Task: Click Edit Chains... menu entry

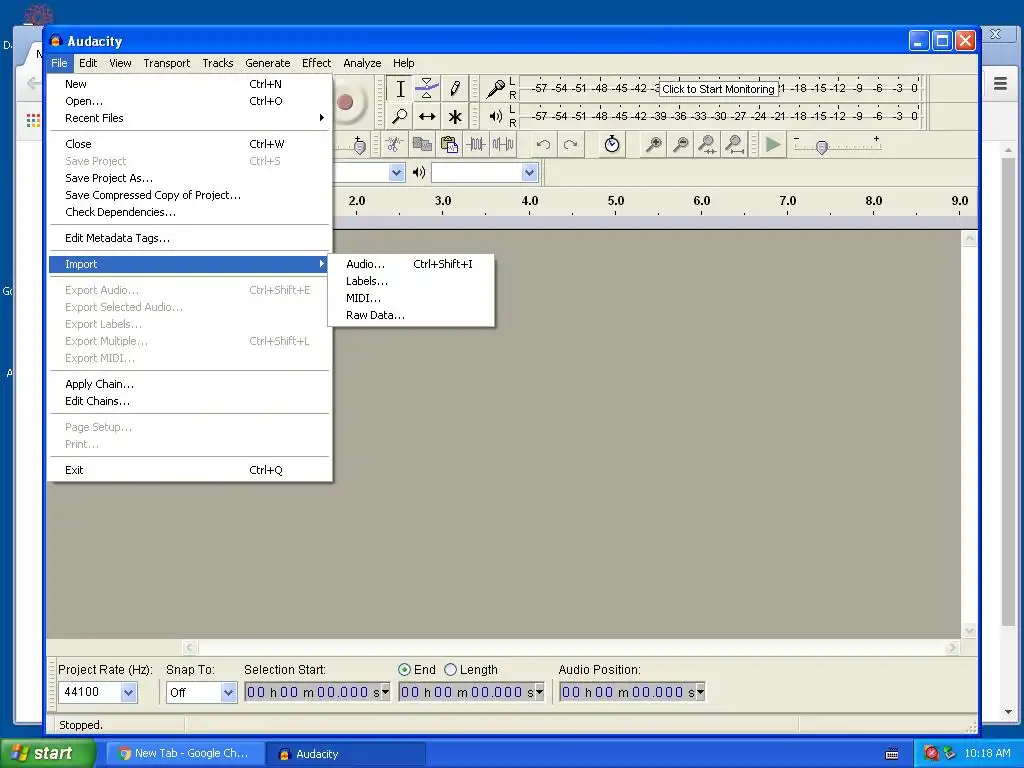Action: [190, 401]
